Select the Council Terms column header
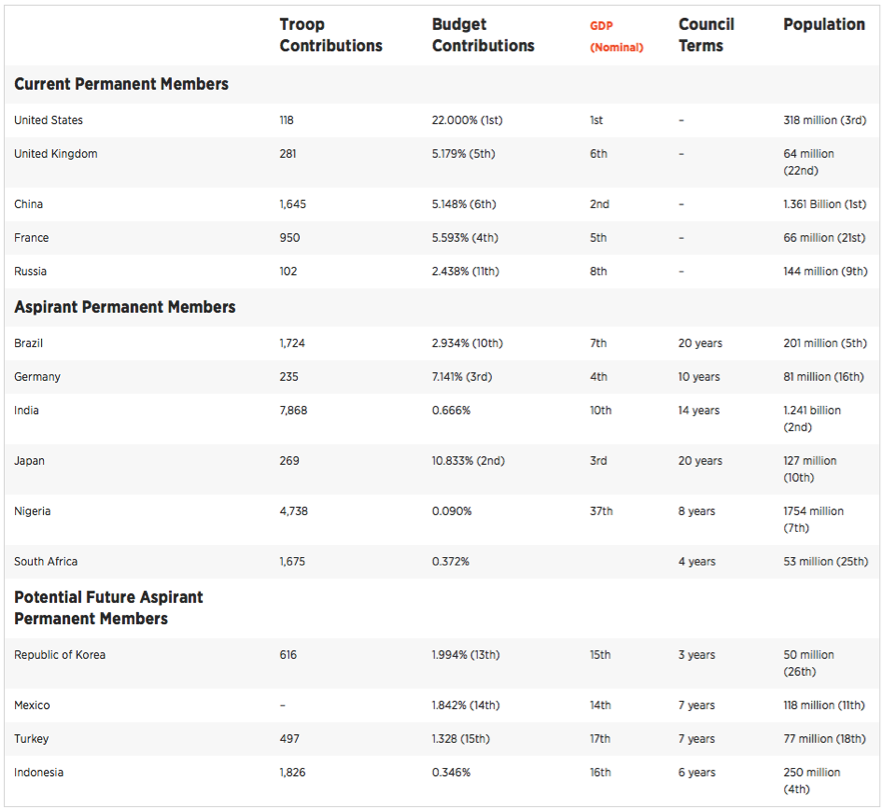884x810 pixels. [x=706, y=35]
